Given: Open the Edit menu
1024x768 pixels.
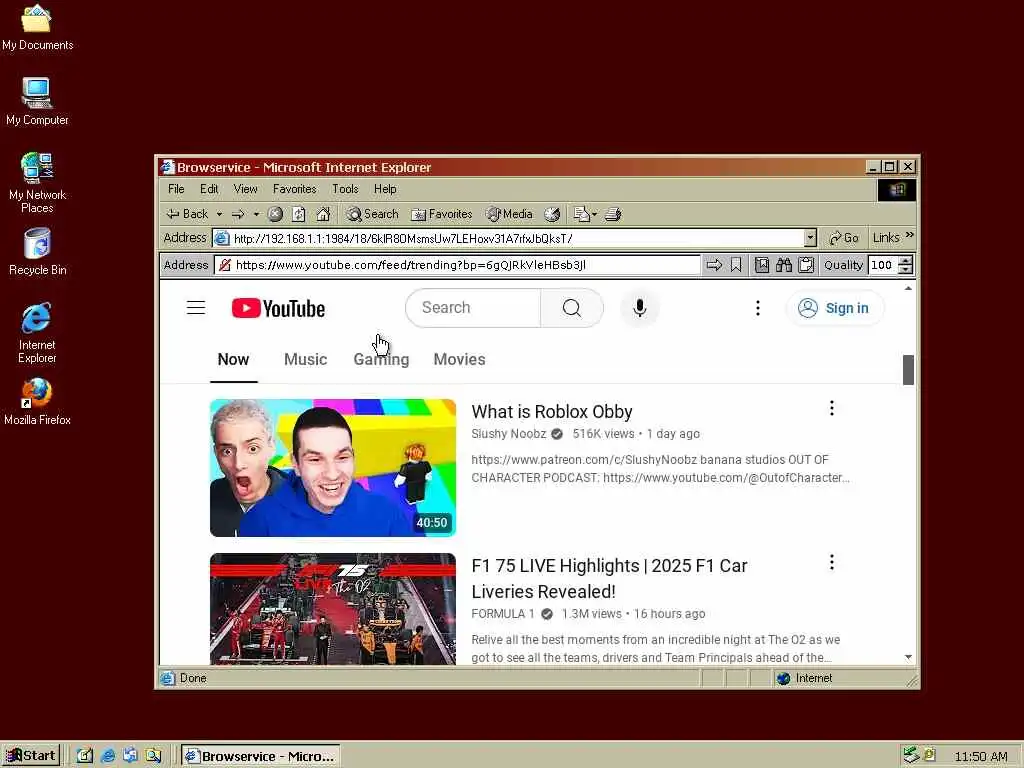Looking at the screenshot, I should pyautogui.click(x=209, y=189).
